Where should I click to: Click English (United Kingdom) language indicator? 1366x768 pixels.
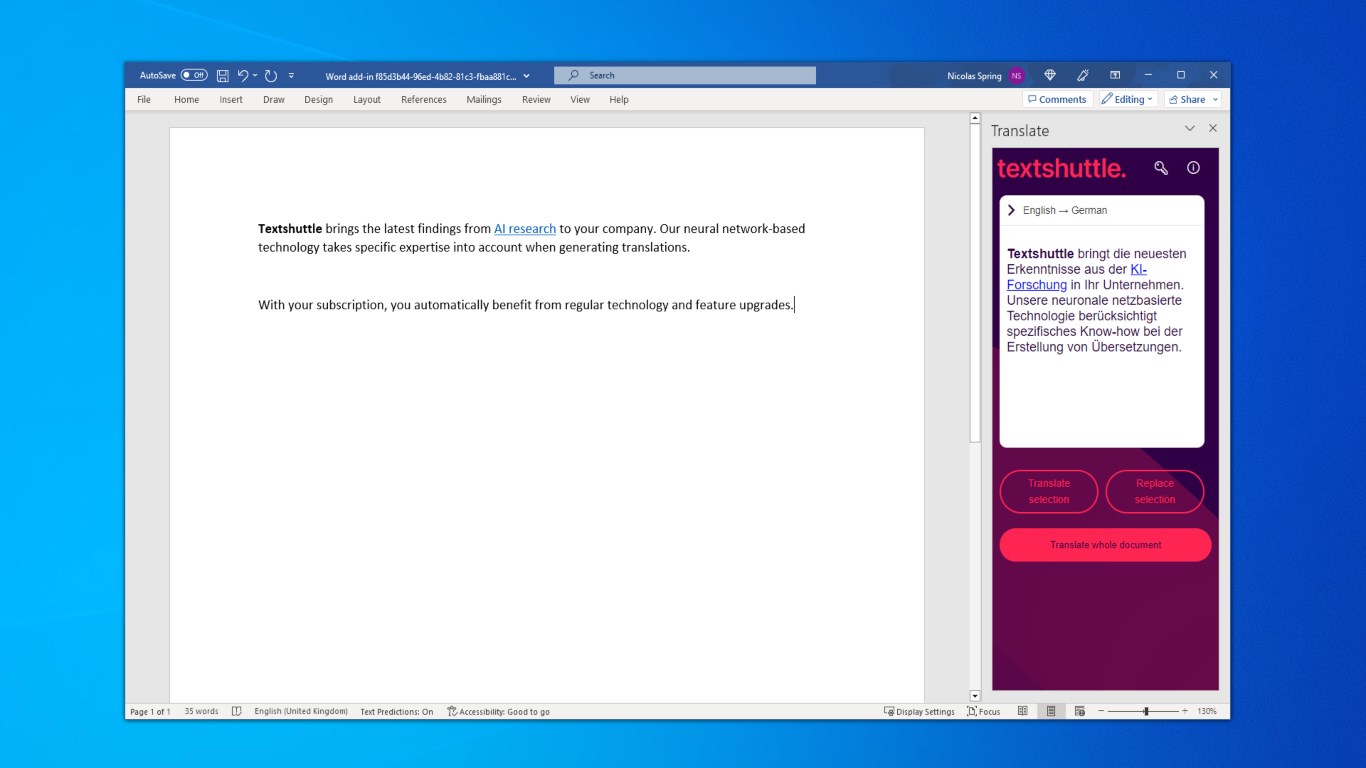click(x=301, y=711)
